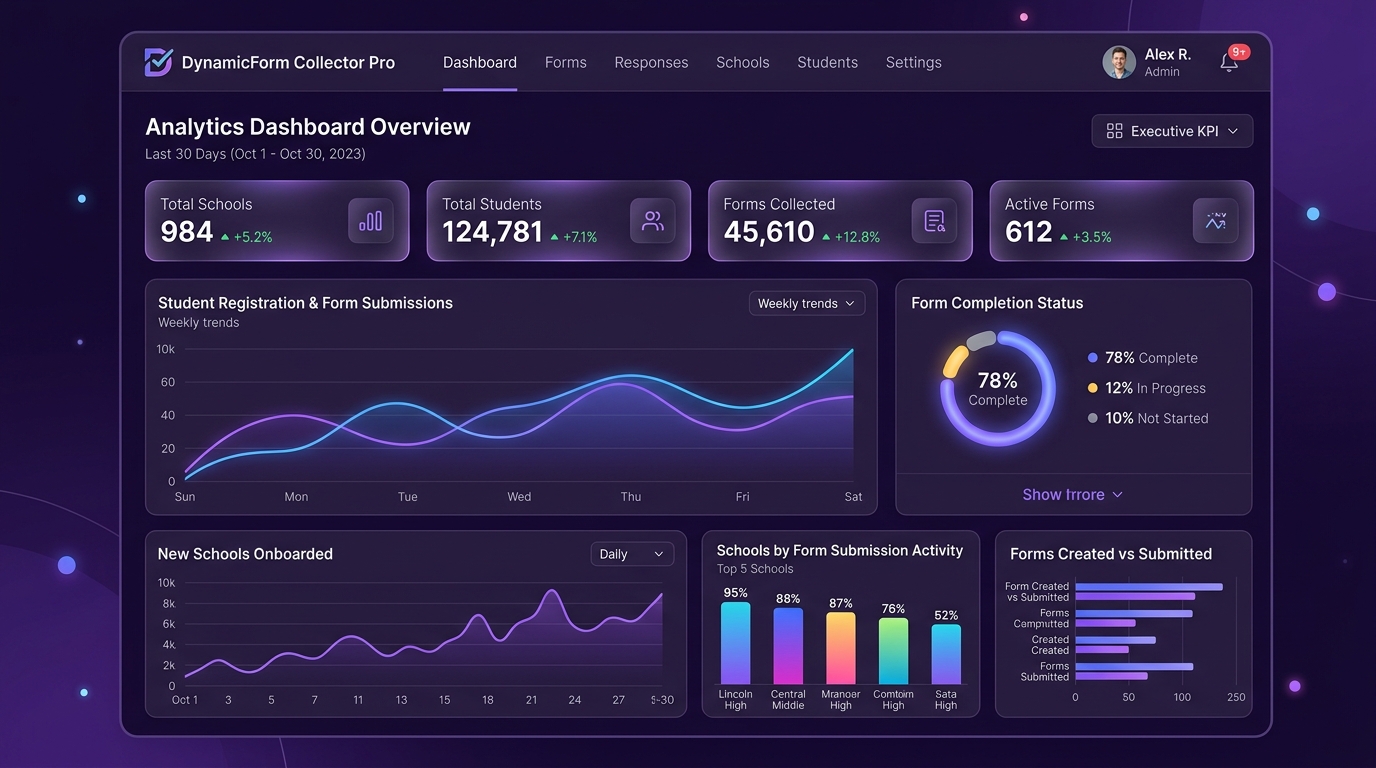Viewport: 1376px width, 768px height.
Task: Click the Central Middle bar in Top 5 Schools
Action: coord(788,646)
